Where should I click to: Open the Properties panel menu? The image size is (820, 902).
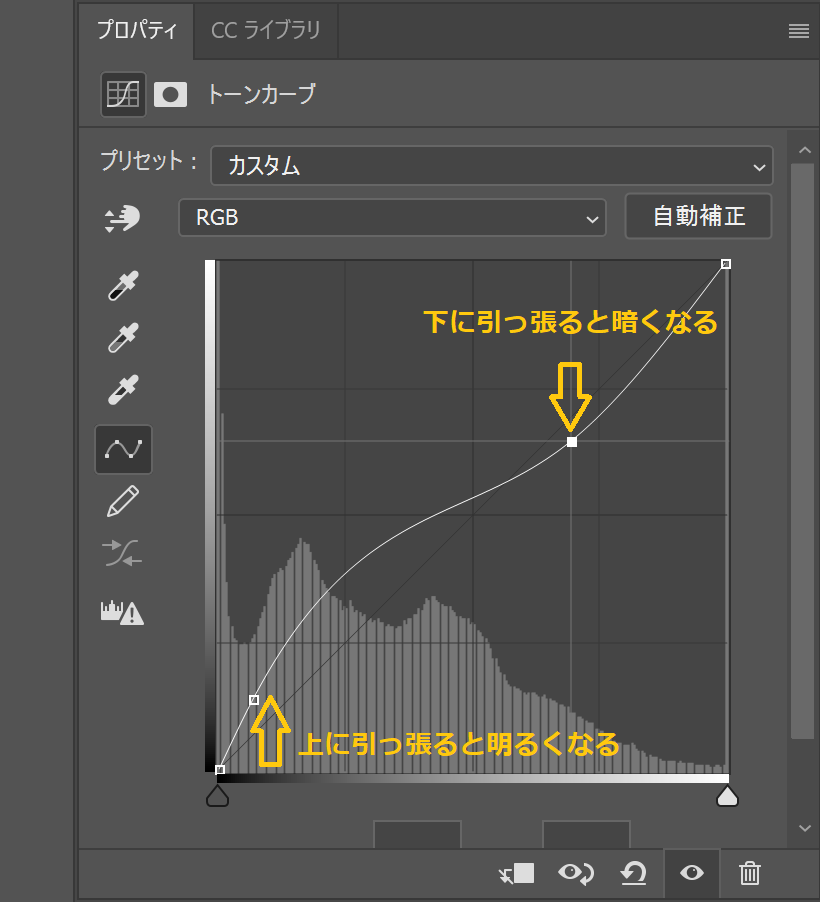(x=799, y=30)
